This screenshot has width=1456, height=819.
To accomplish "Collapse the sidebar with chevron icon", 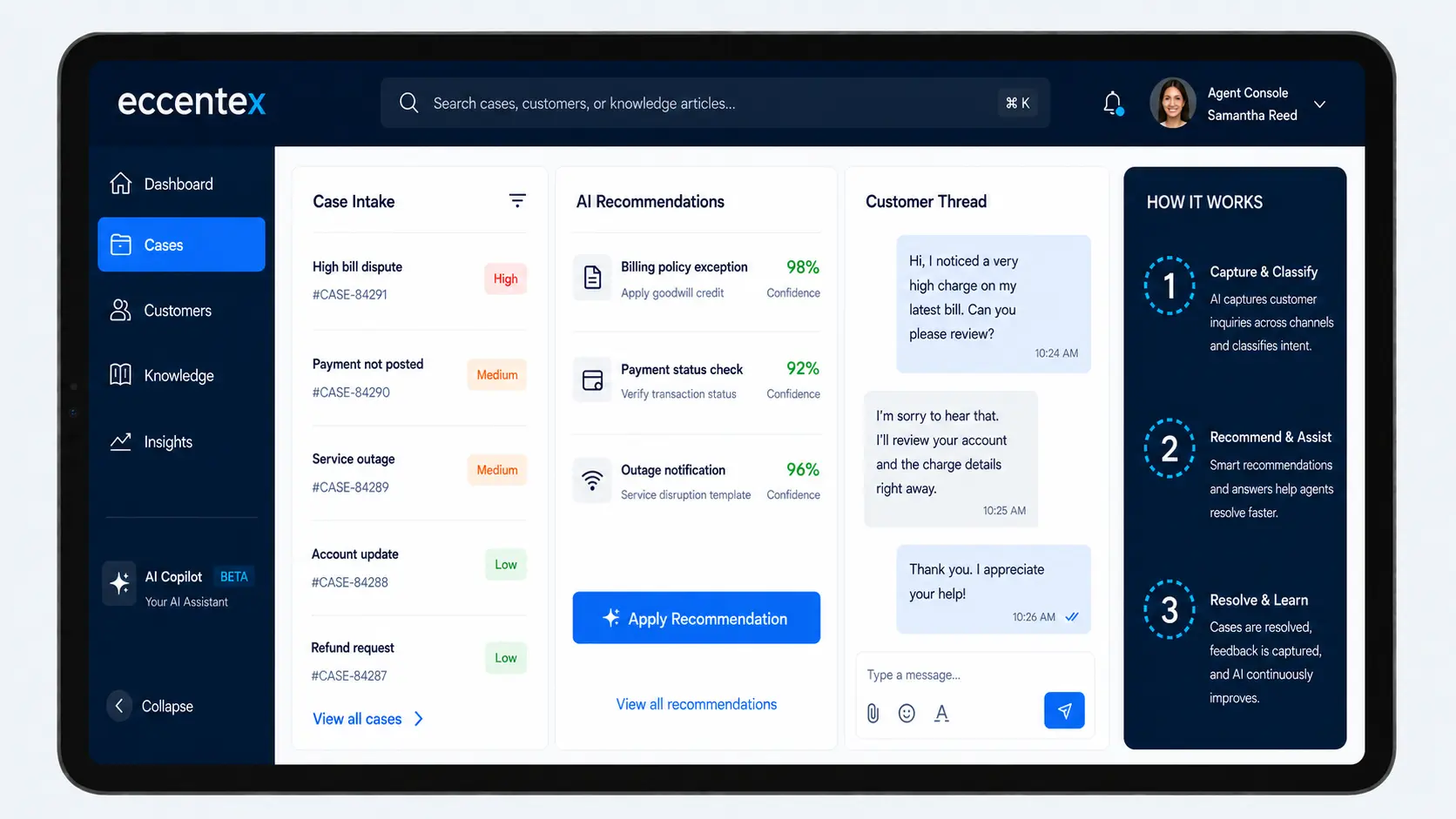I will coord(119,705).
